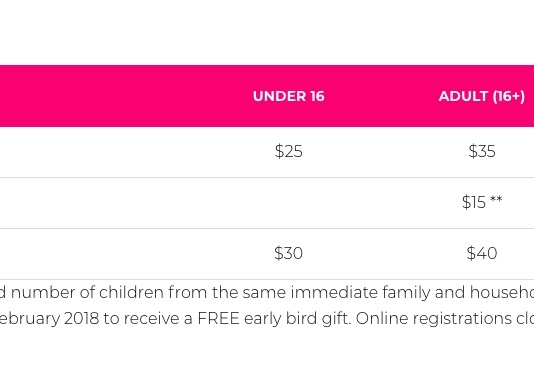The width and height of the screenshot is (534, 378).
Task: Click the empty under 16 cell in middle row
Action: click(288, 203)
